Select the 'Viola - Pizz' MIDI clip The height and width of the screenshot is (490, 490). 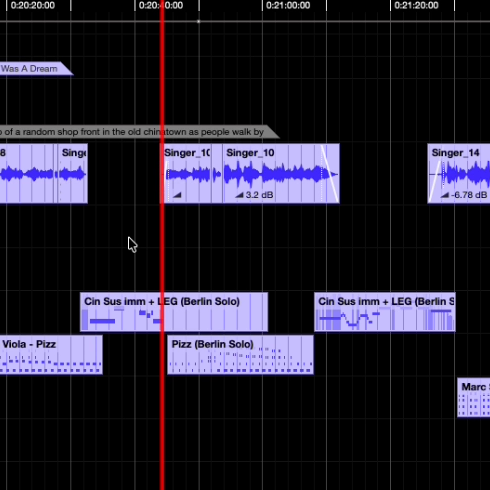tap(51, 355)
